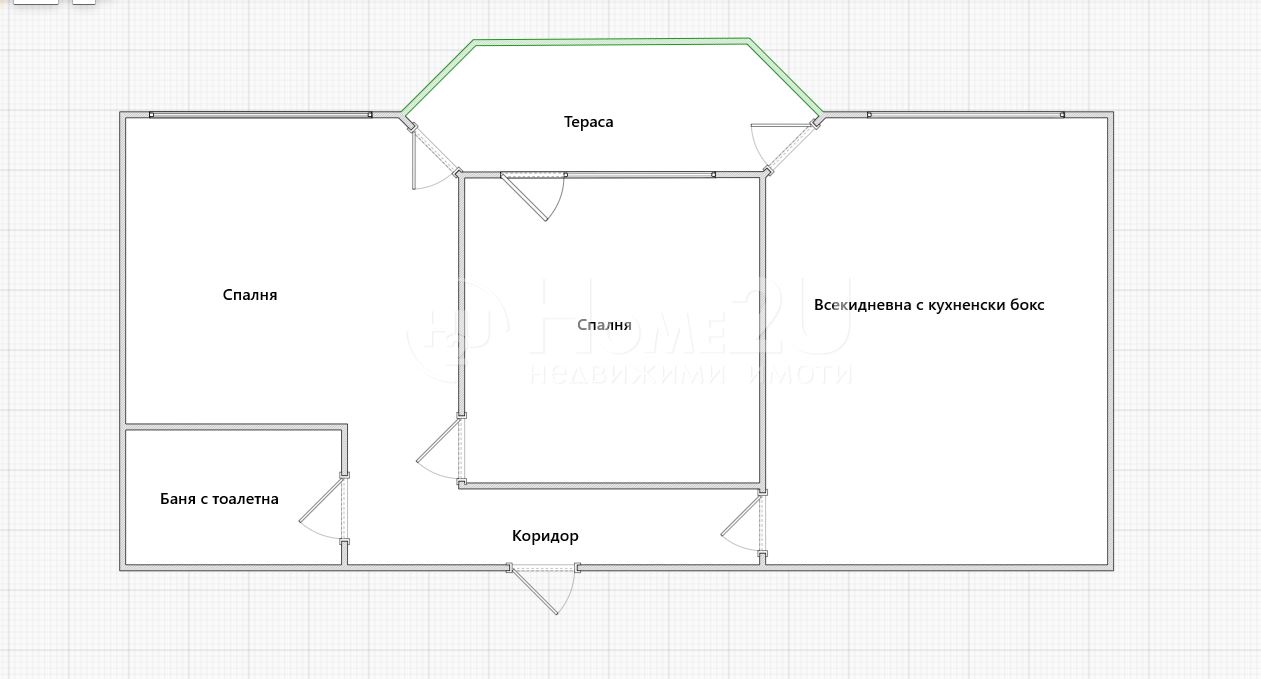1261x679 pixels.
Task: Select the green terrace railing top edge
Action: click(612, 42)
